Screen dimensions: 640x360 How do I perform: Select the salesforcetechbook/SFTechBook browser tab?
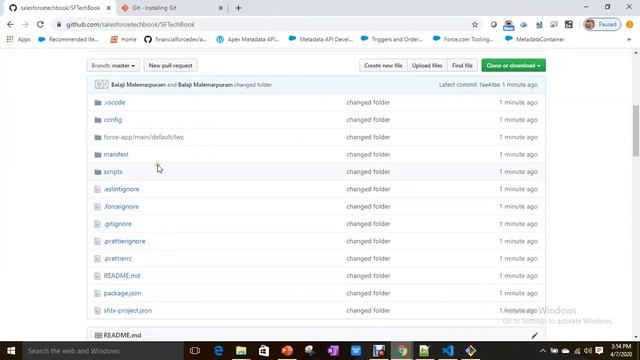tap(60, 8)
